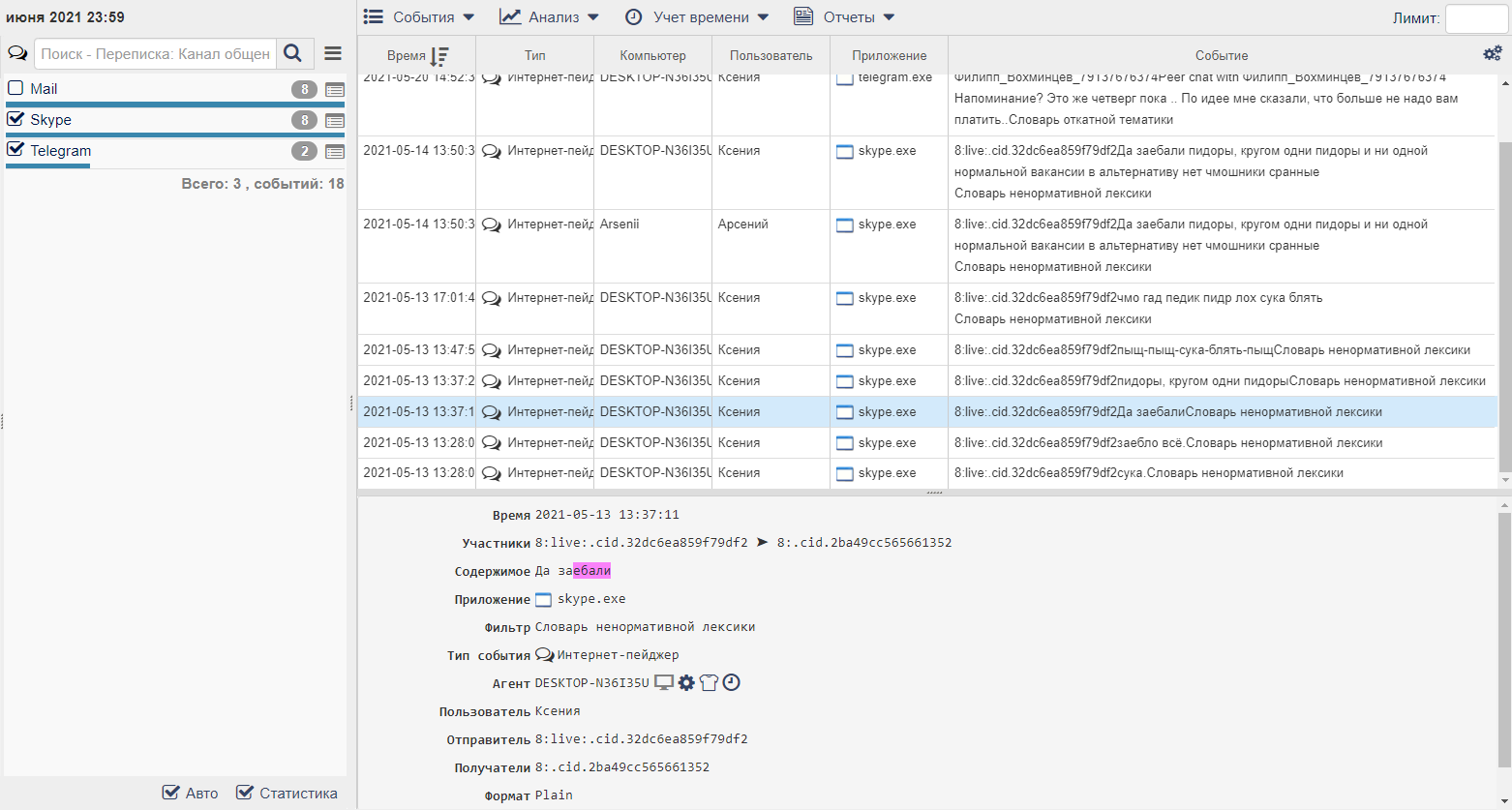Image resolution: width=1512 pixels, height=810 pixels.
Task: Click the Всего: 3, событий: 18 summary text
Action: (x=262, y=184)
